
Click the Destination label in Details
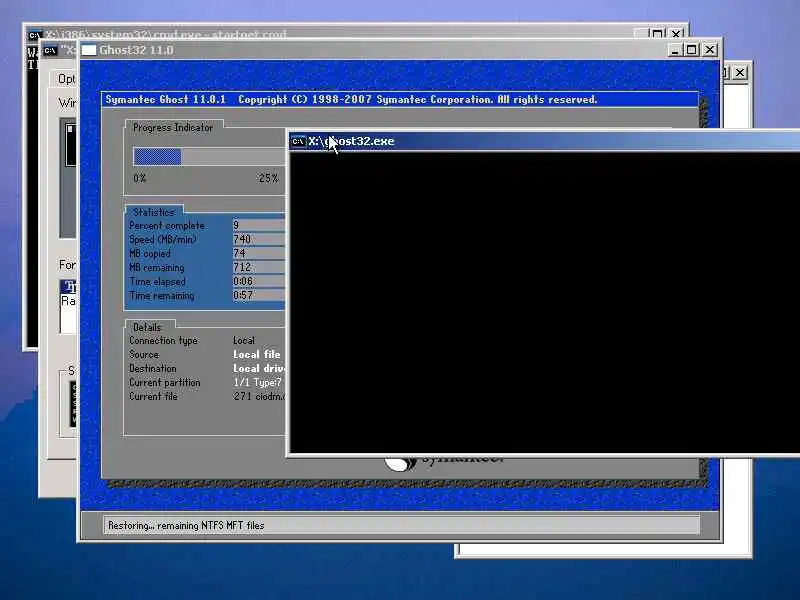pyautogui.click(x=153, y=368)
